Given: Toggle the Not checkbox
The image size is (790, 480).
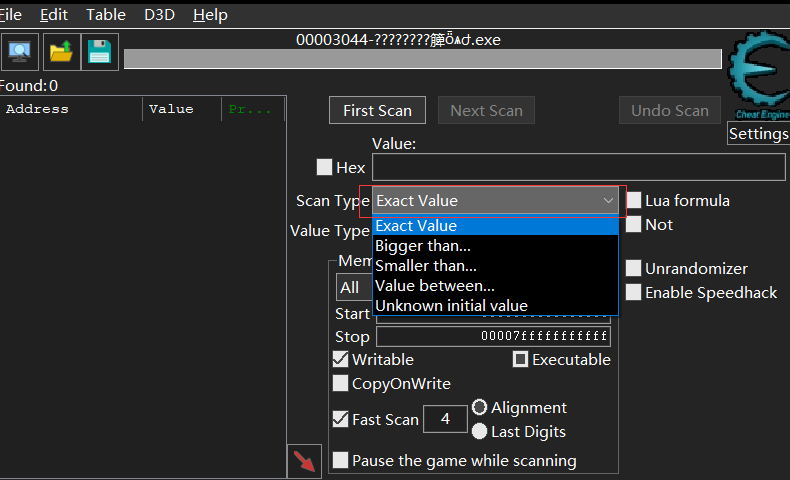Looking at the screenshot, I should [x=634, y=224].
